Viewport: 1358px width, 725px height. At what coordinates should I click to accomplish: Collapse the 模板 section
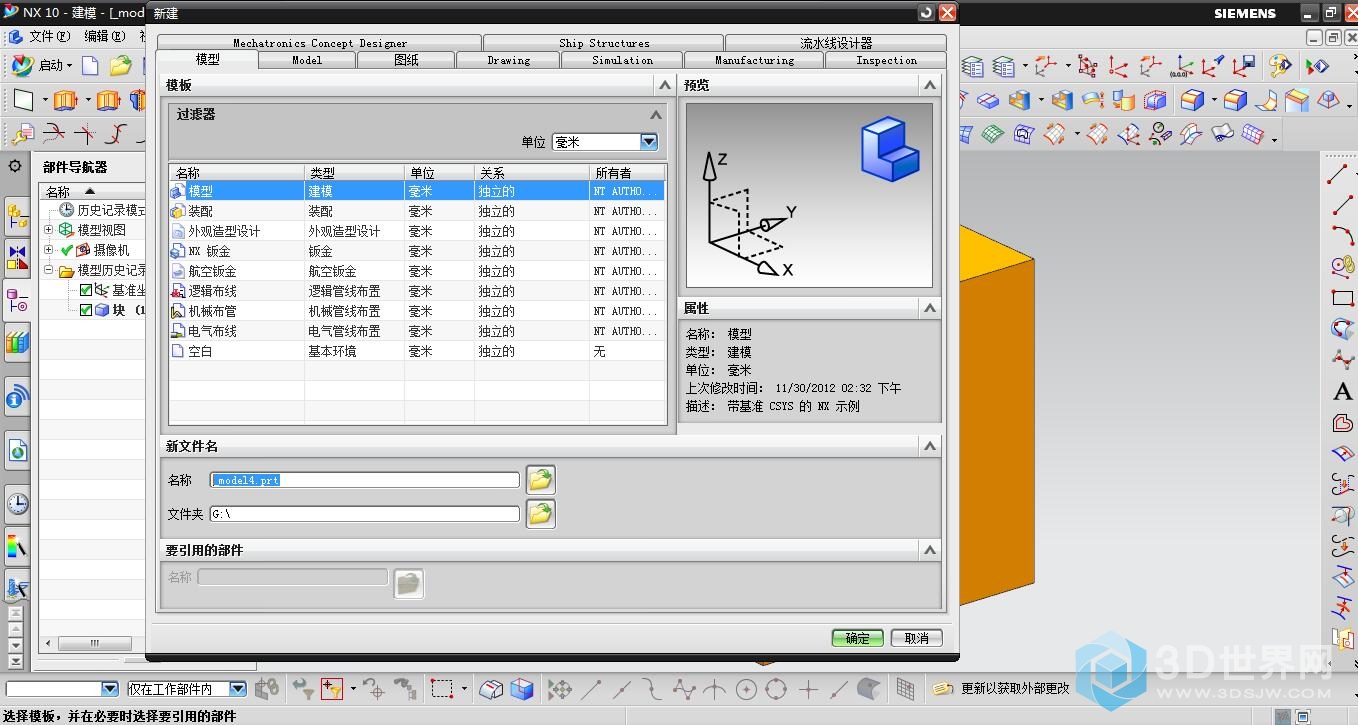tap(665, 86)
